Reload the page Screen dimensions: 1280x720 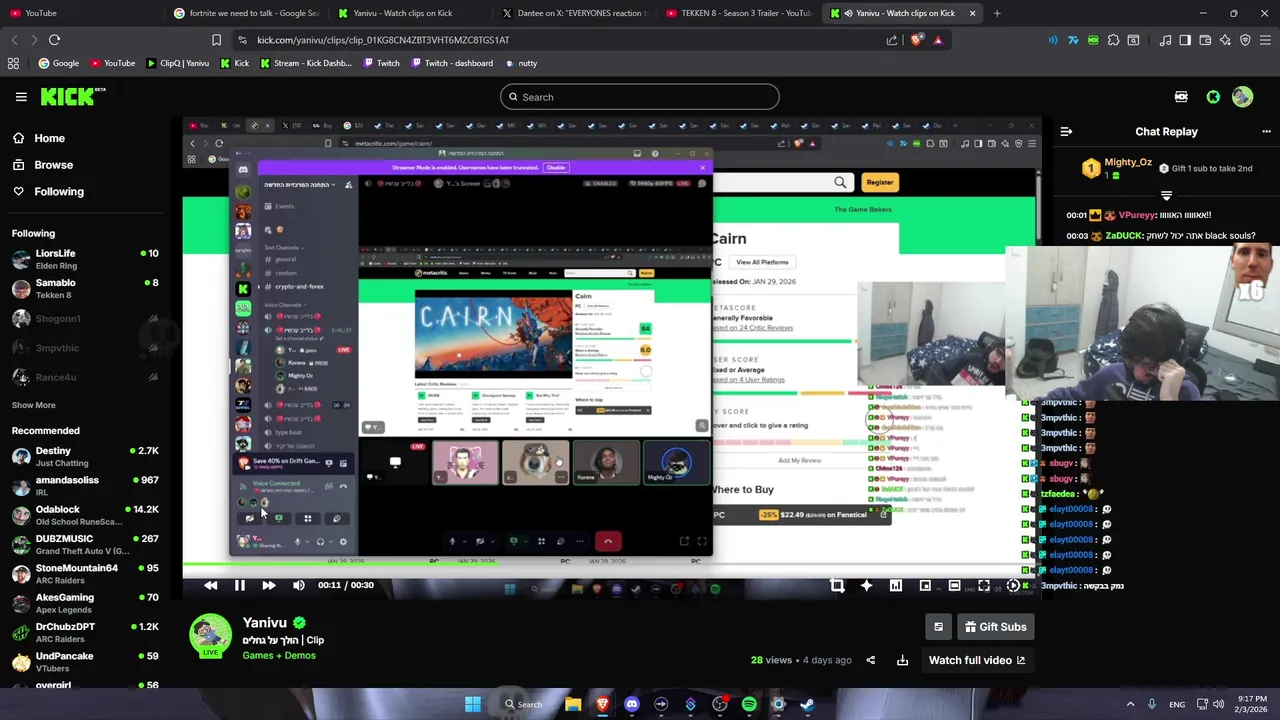(x=54, y=40)
